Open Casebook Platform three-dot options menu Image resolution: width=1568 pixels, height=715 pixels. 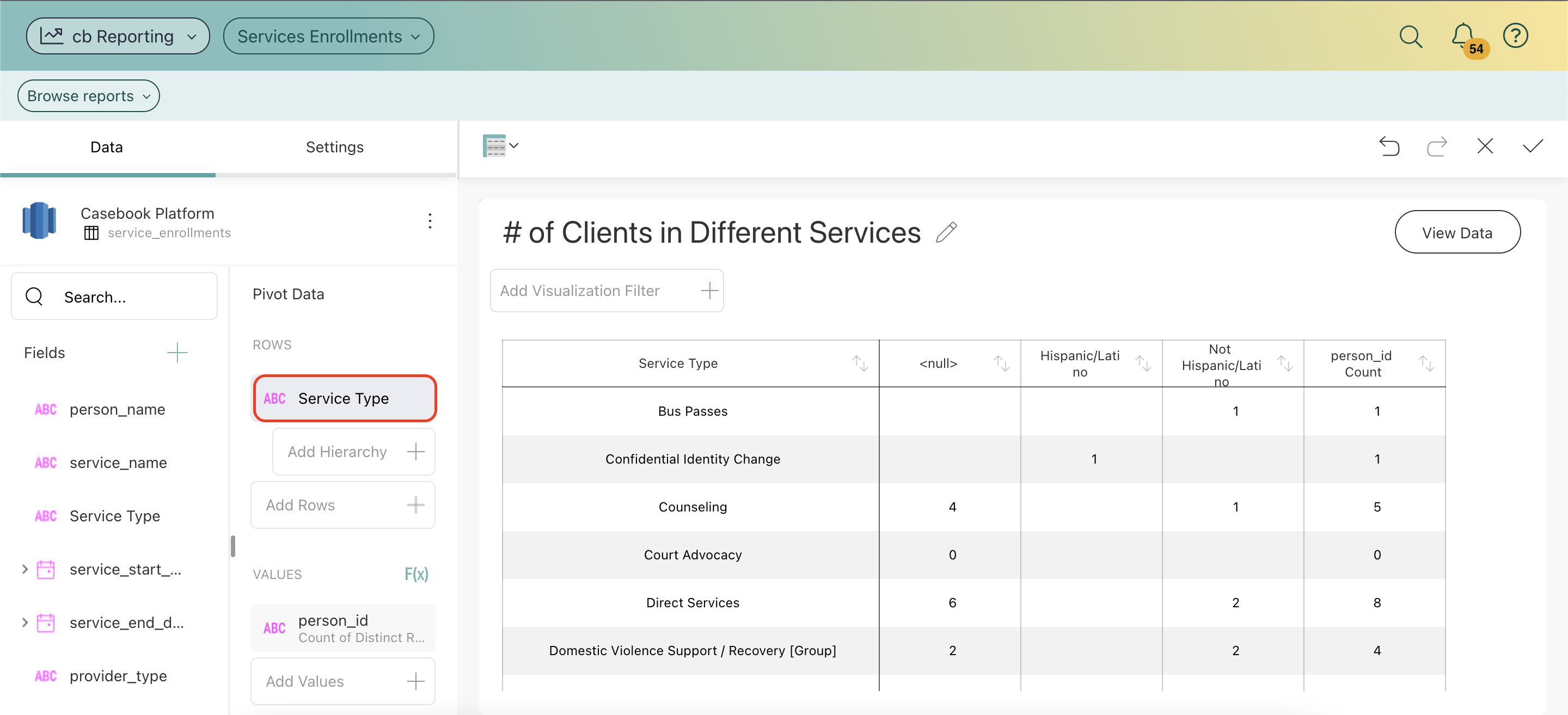tap(430, 221)
